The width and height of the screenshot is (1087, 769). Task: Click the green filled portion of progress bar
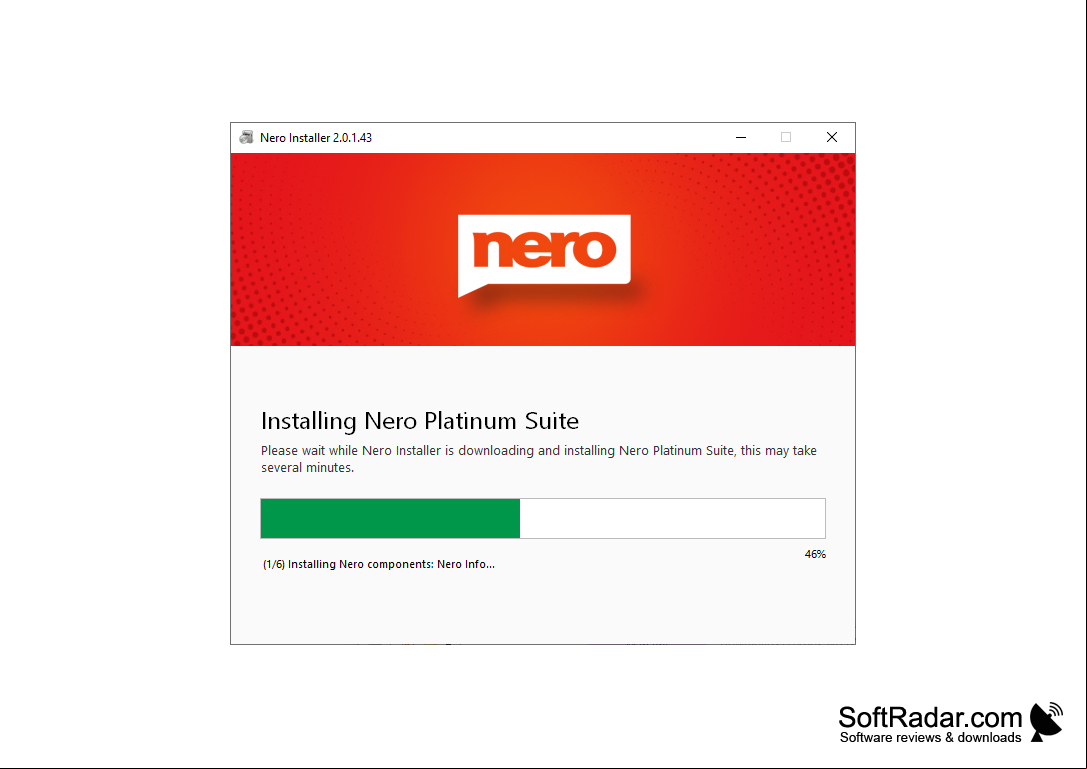tap(390, 518)
